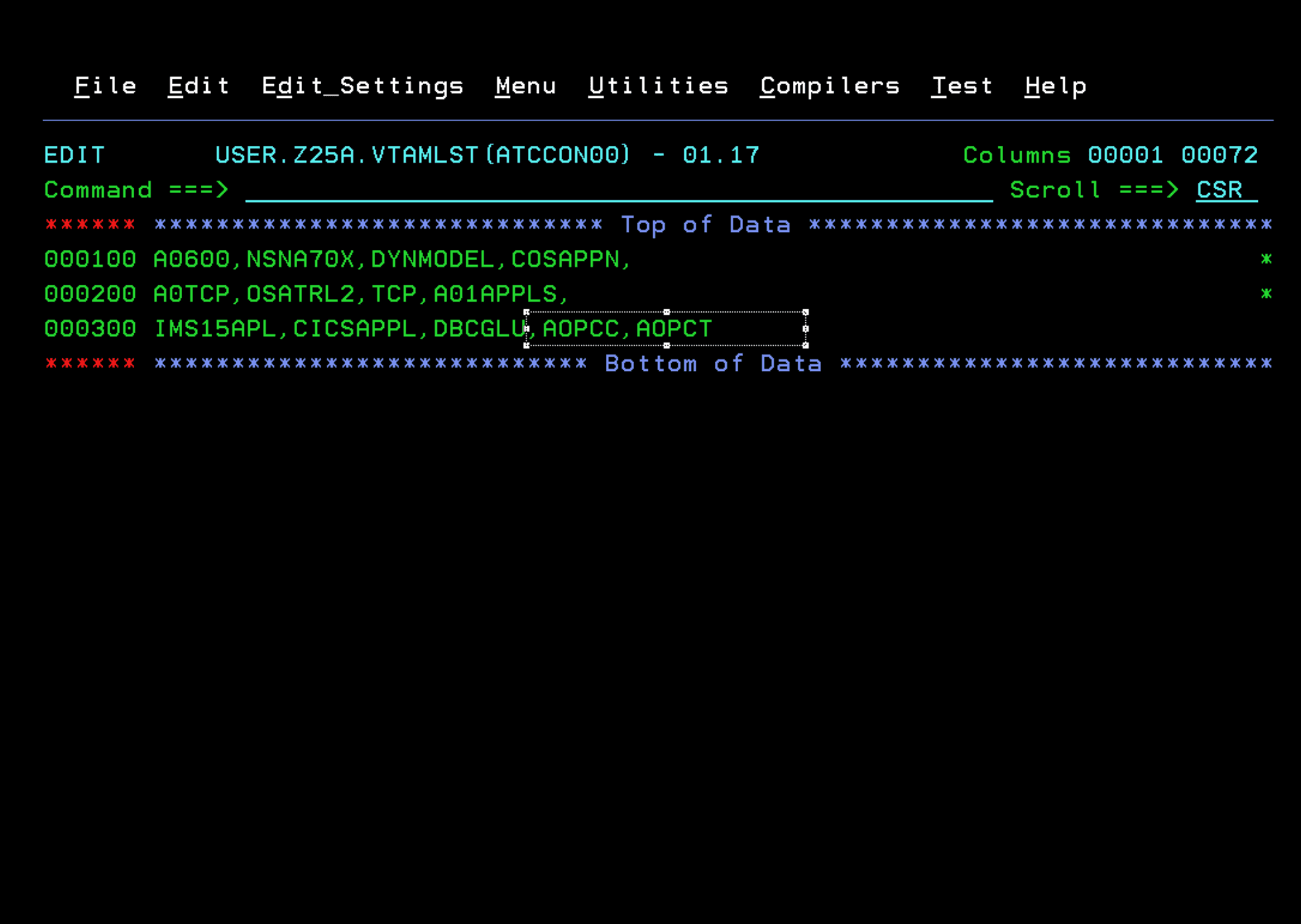Click the Top of Data marker line
Screen dimensions: 1301x924
[x=707, y=224]
